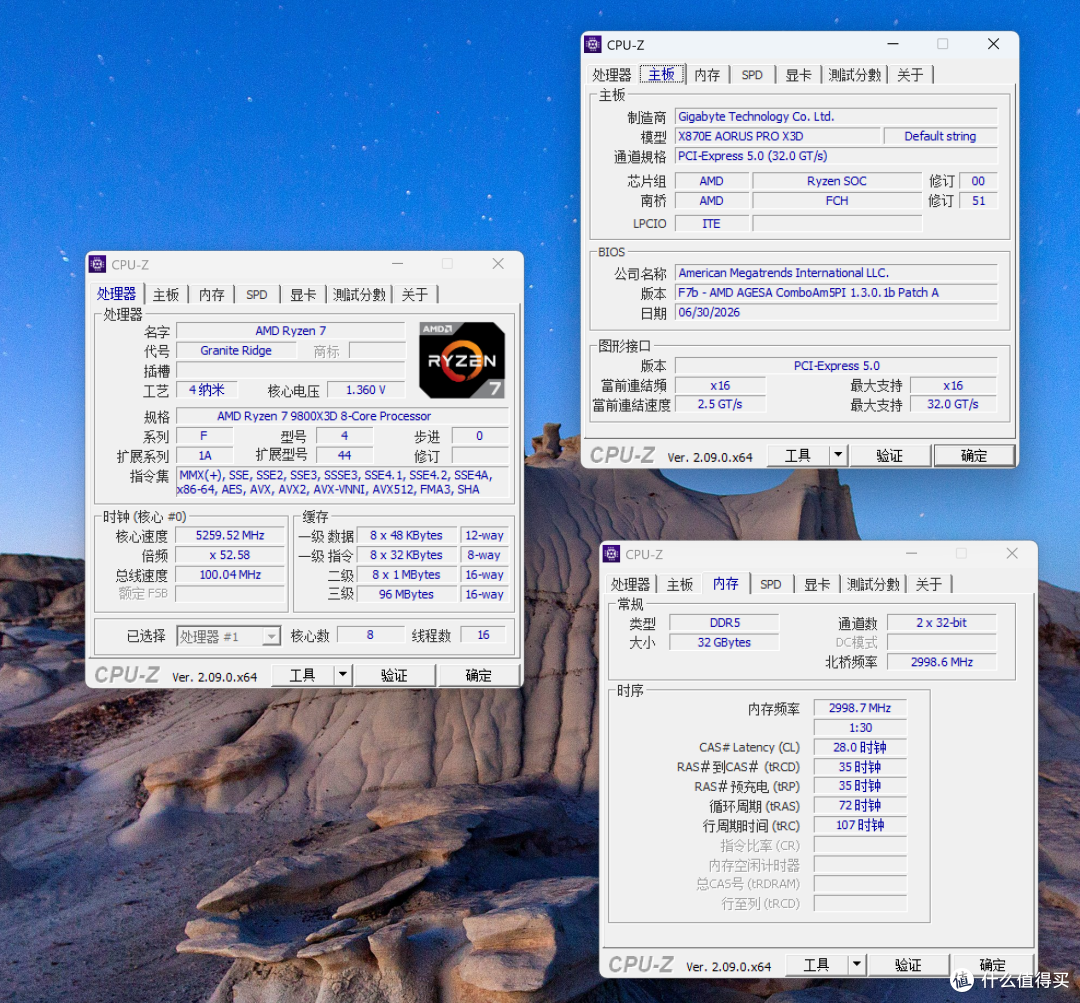Screen dimensions: 1080x1003
Task: Click 确定 button in the processor window
Action: tap(478, 674)
